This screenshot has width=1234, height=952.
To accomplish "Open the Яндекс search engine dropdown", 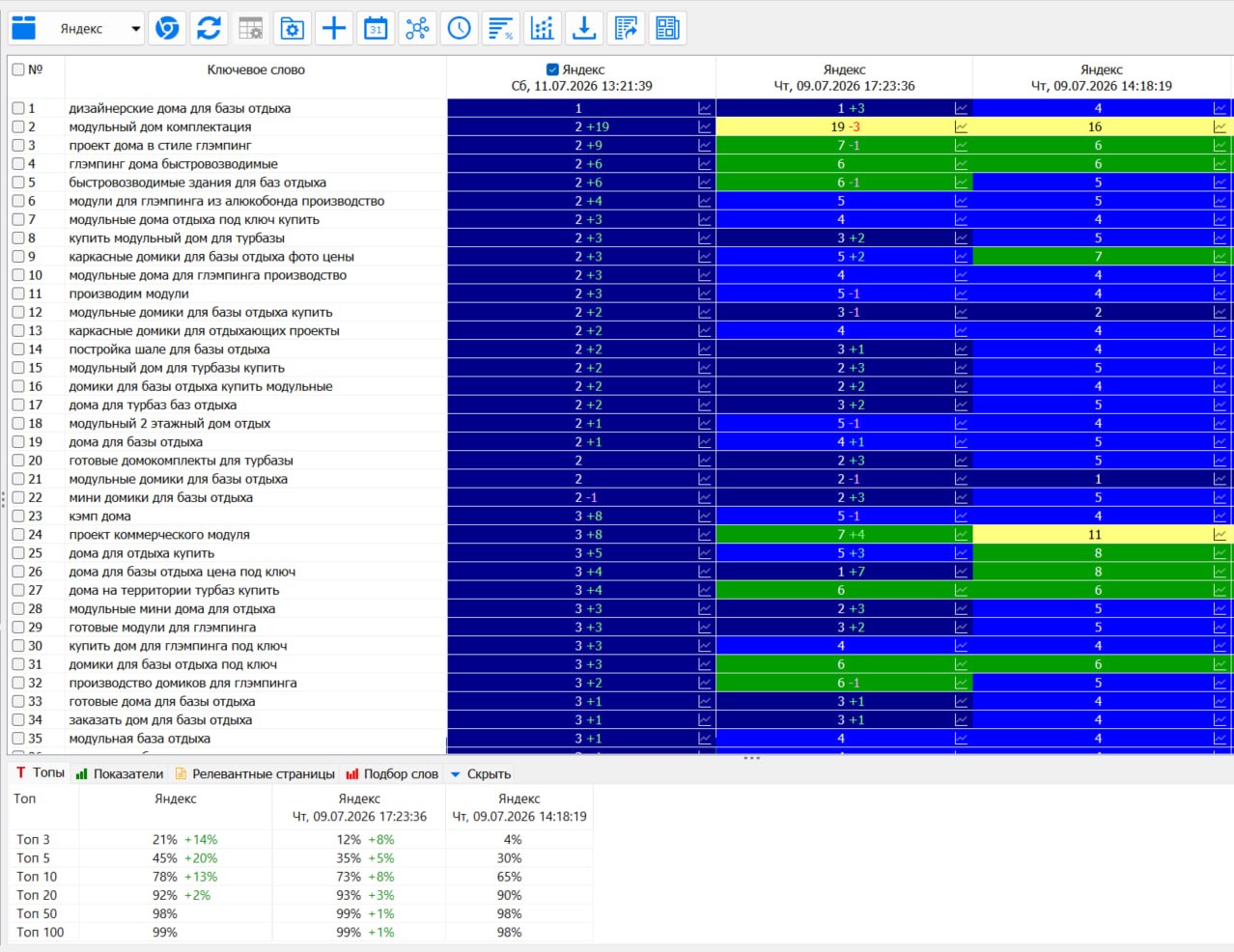I will [x=76, y=28].
